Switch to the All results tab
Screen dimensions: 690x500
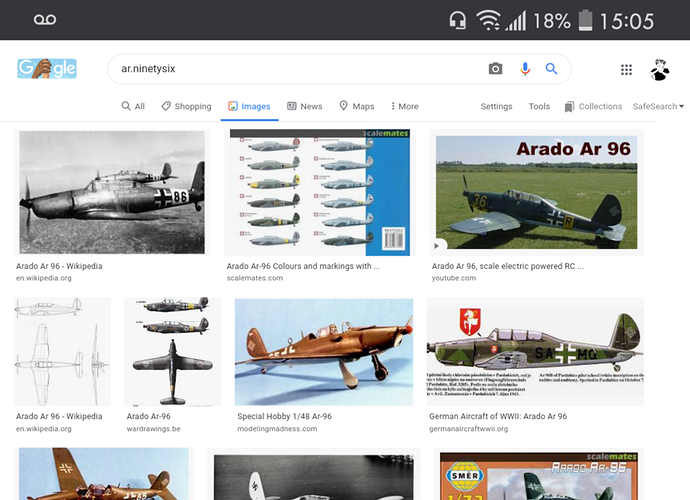[133, 106]
